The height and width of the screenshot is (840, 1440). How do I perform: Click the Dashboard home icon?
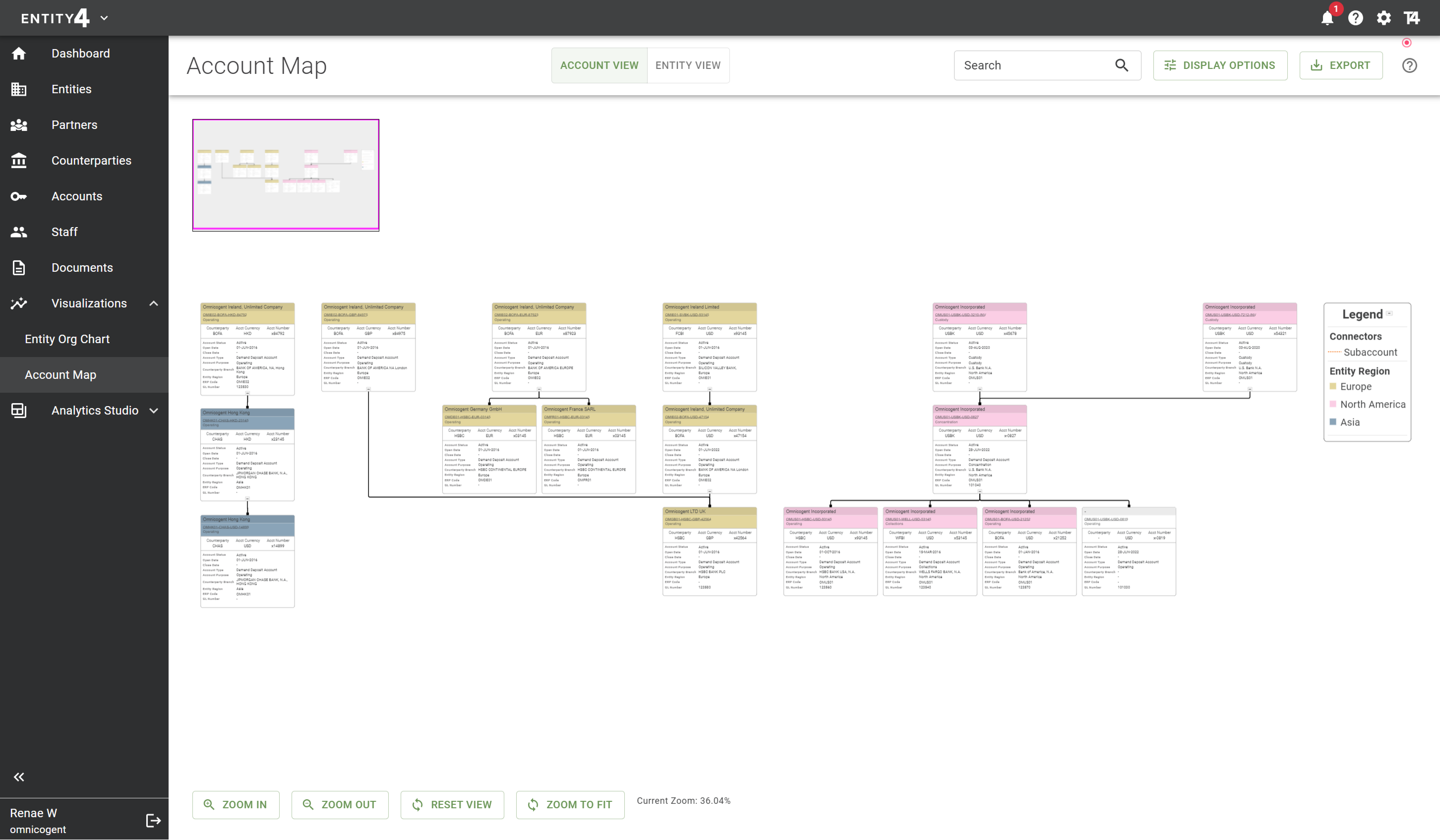coord(19,54)
